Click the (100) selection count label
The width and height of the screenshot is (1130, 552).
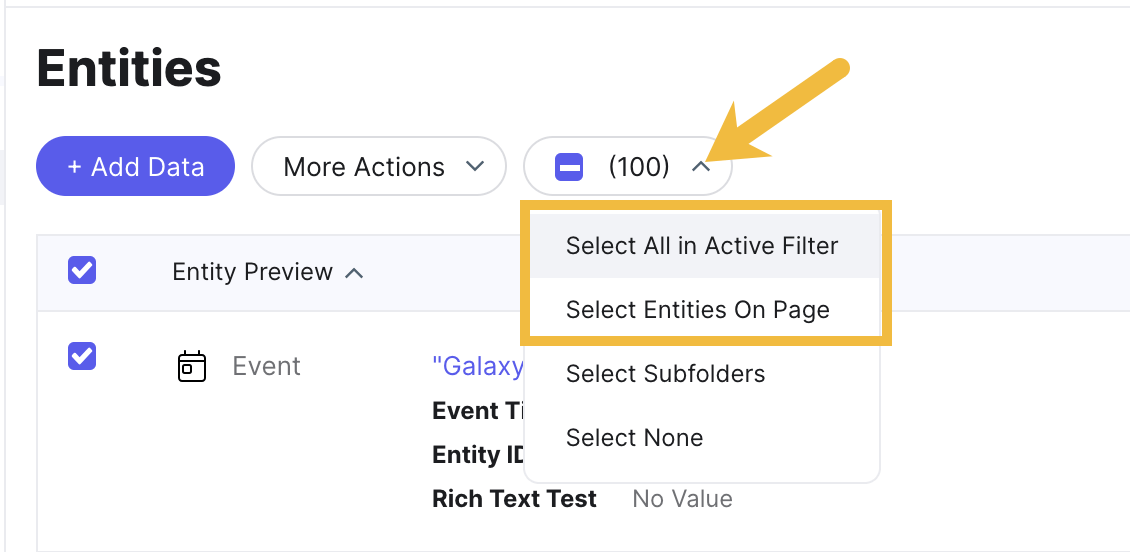639,167
